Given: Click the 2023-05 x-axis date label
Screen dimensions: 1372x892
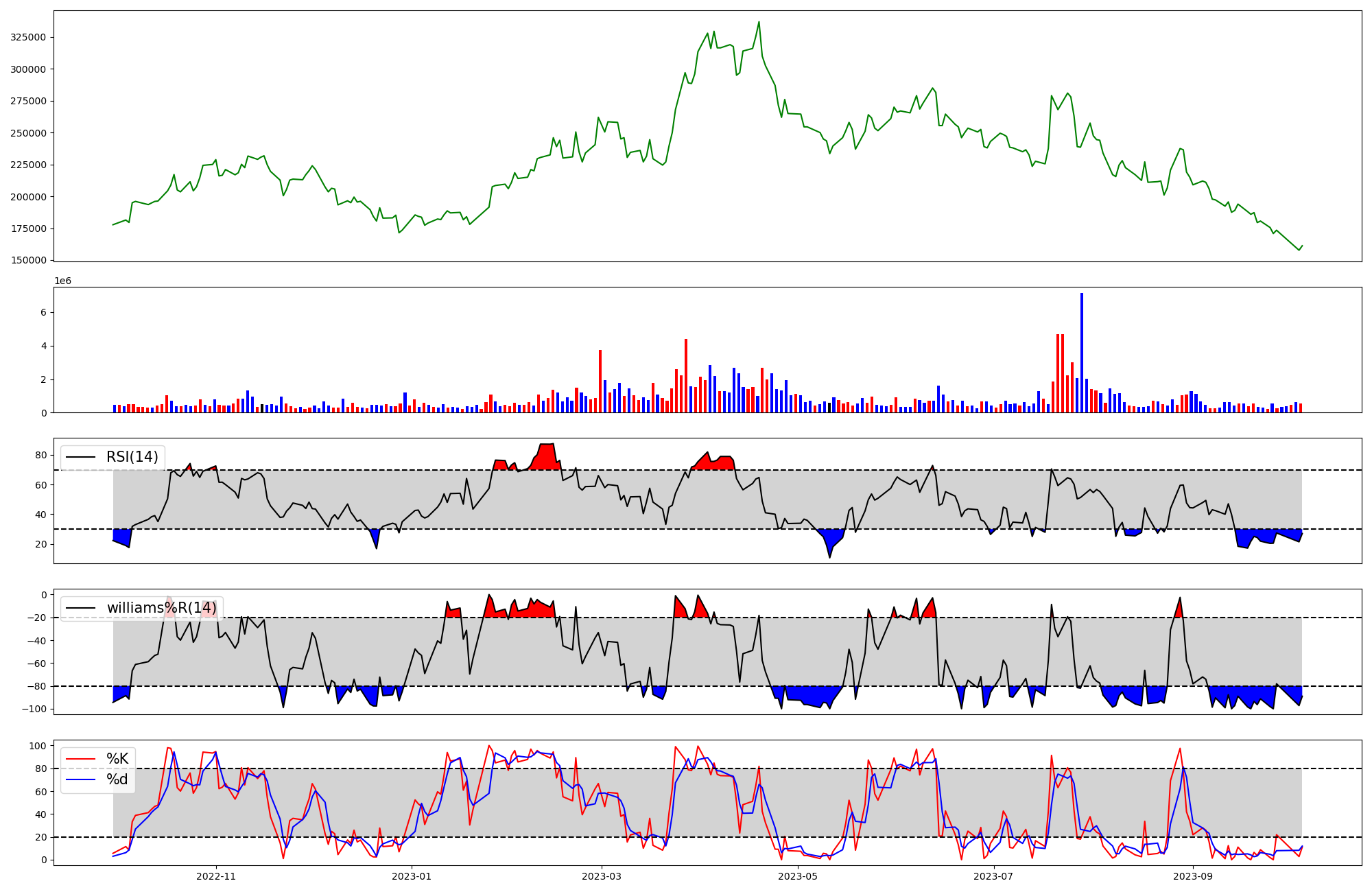Looking at the screenshot, I should 798,876.
